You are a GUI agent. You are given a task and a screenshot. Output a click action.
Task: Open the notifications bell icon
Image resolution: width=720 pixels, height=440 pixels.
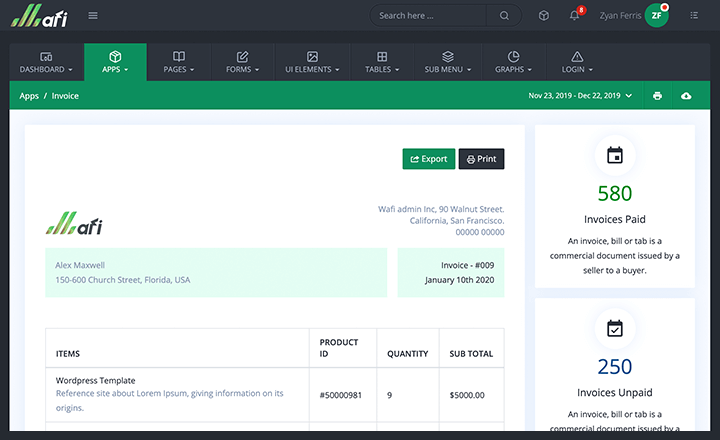click(x=574, y=15)
